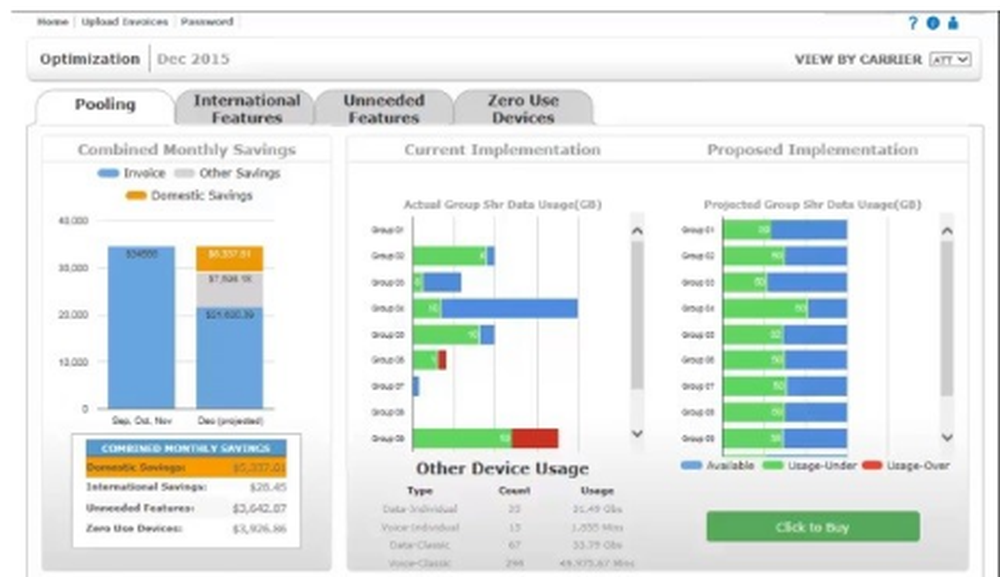The image size is (1000, 577).
Task: Click the current implementation scrollbar thumb
Action: coord(637,315)
